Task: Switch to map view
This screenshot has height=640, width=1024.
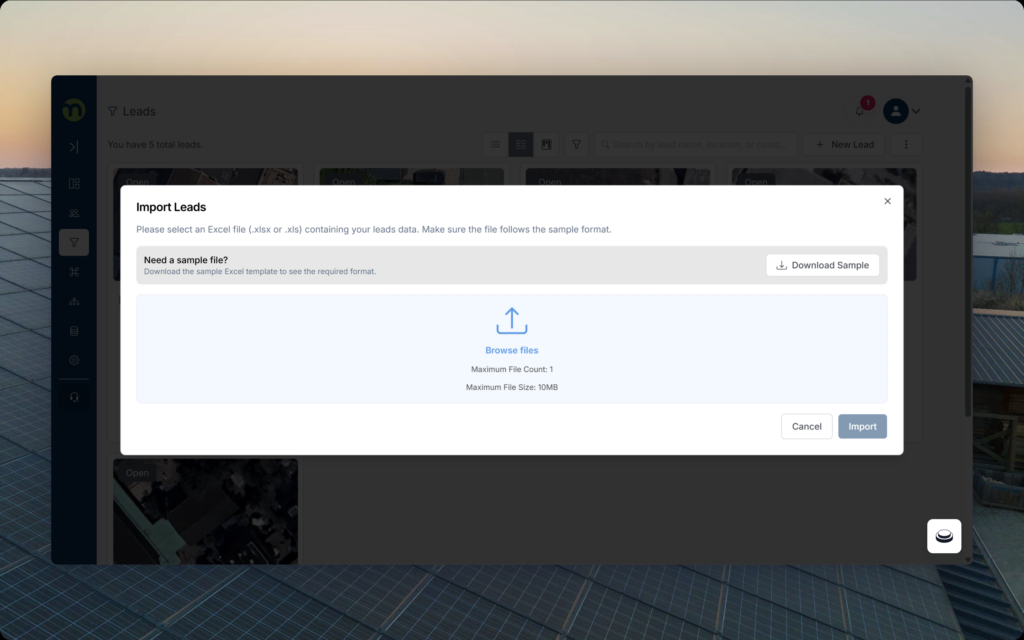Action: (x=546, y=145)
